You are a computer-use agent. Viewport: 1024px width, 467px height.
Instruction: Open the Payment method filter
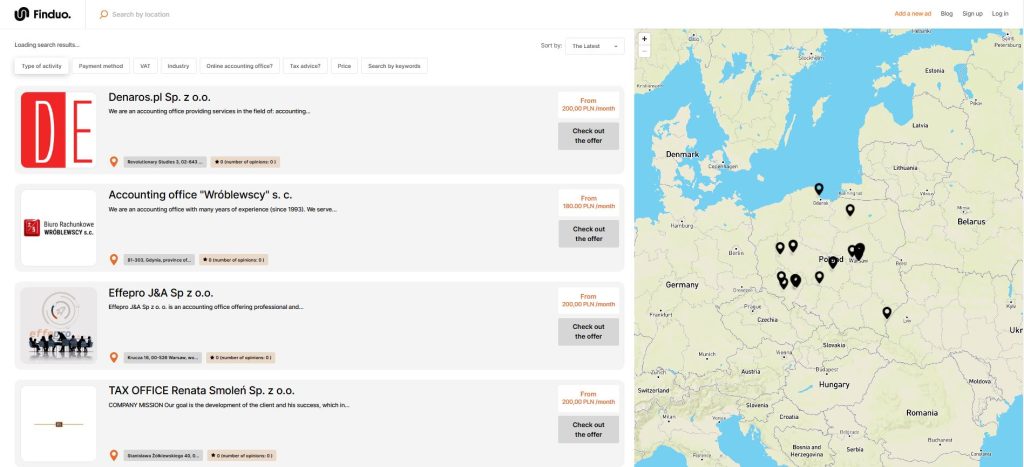(x=101, y=66)
